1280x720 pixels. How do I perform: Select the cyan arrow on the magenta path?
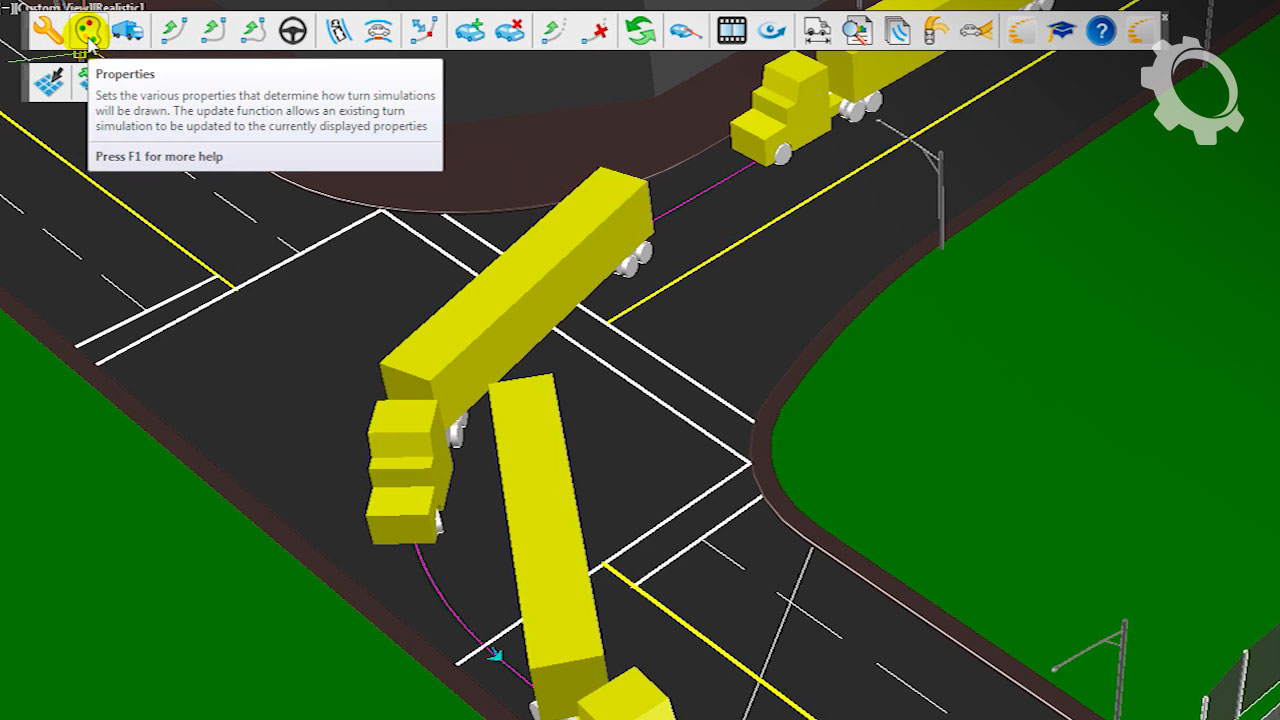496,656
